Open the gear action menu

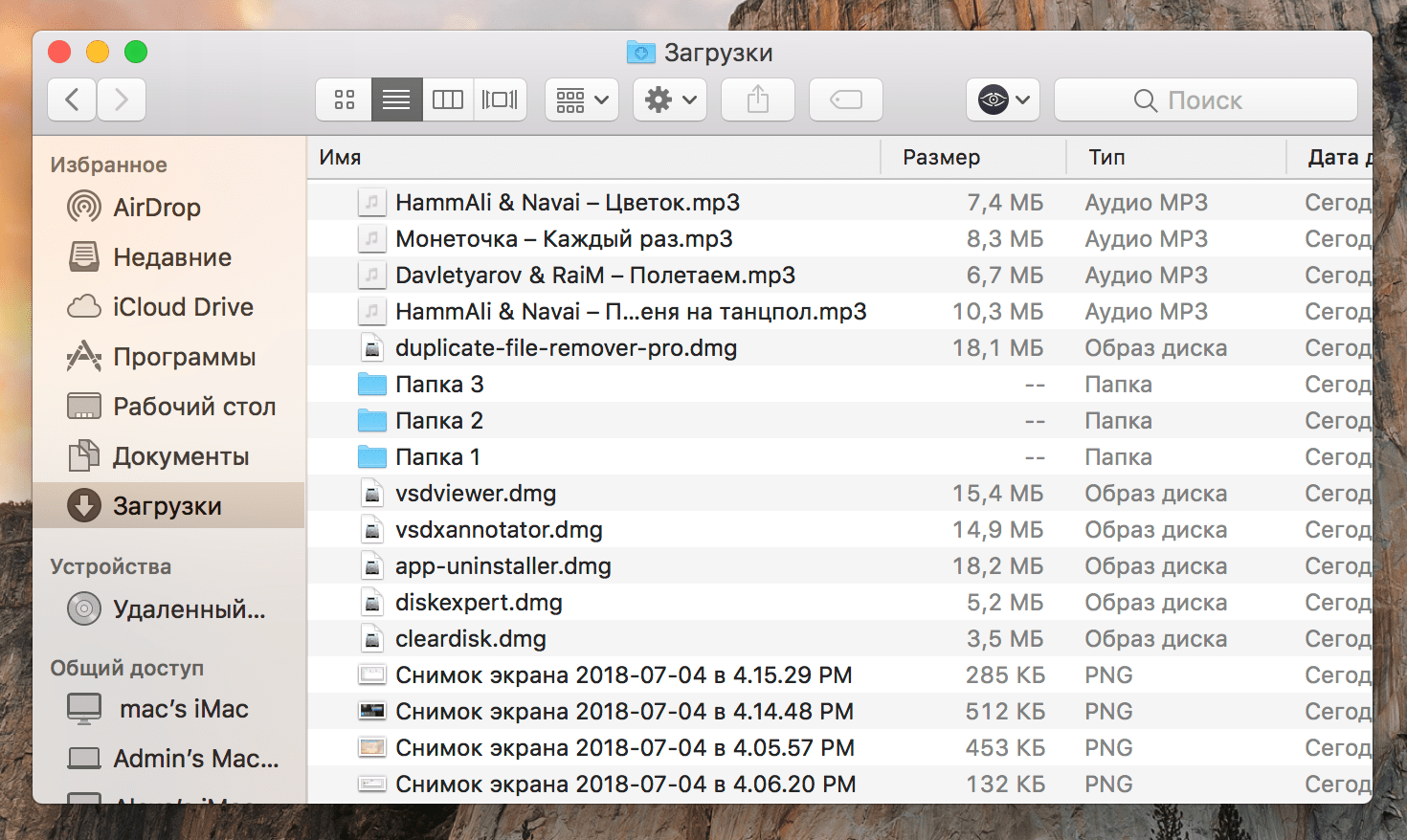click(670, 99)
